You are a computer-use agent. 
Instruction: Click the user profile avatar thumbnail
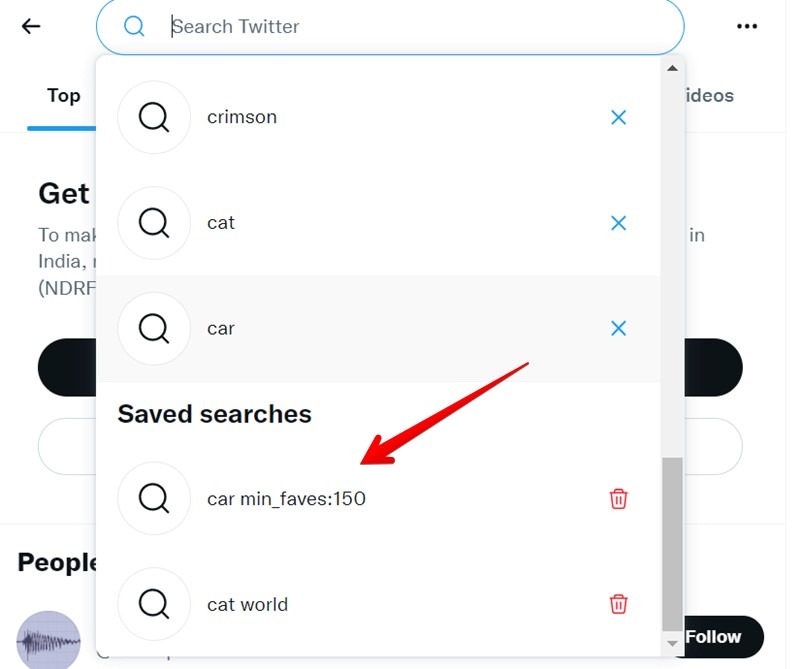47,640
